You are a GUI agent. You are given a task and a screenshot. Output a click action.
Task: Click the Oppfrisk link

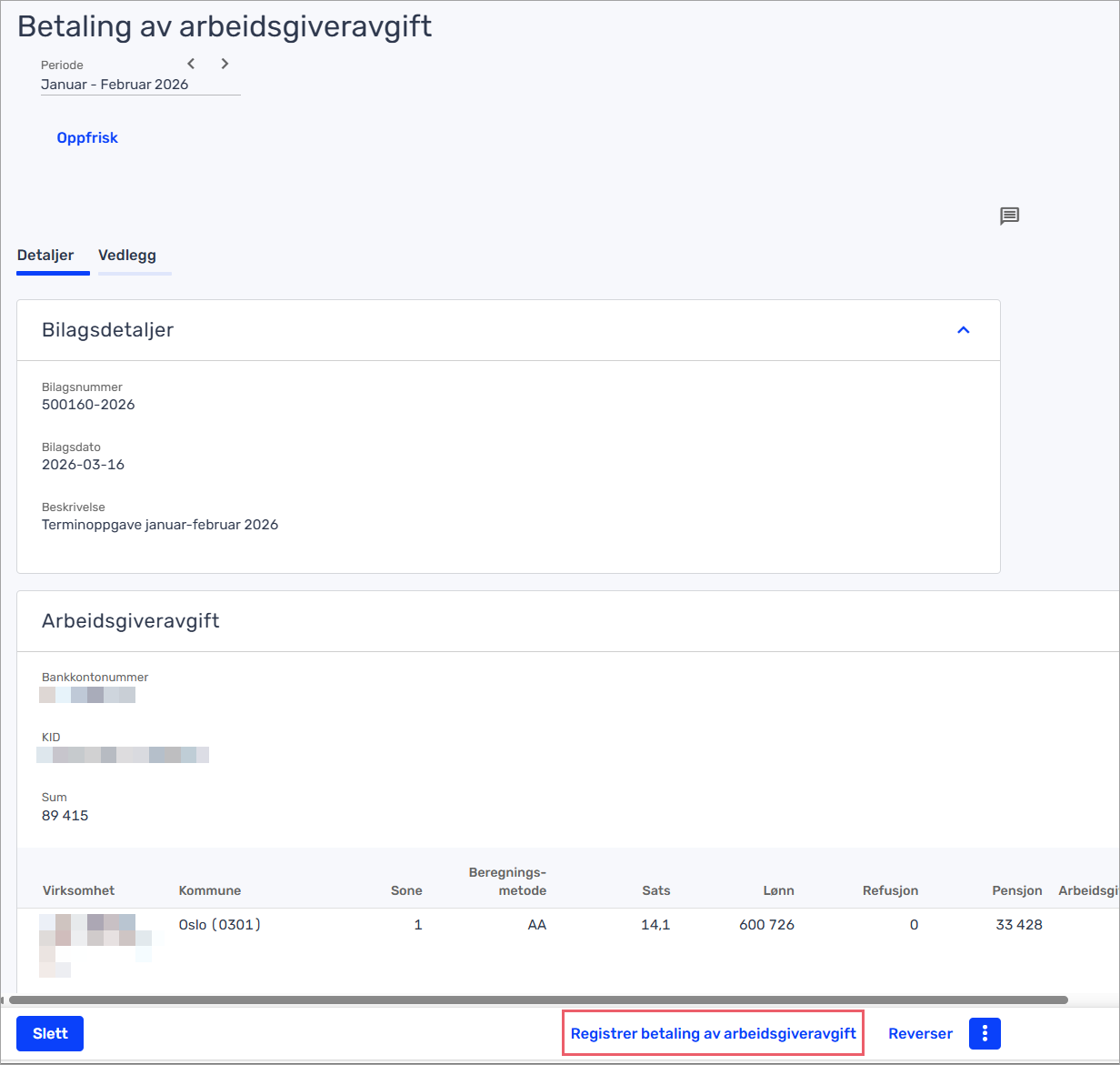pyautogui.click(x=87, y=138)
